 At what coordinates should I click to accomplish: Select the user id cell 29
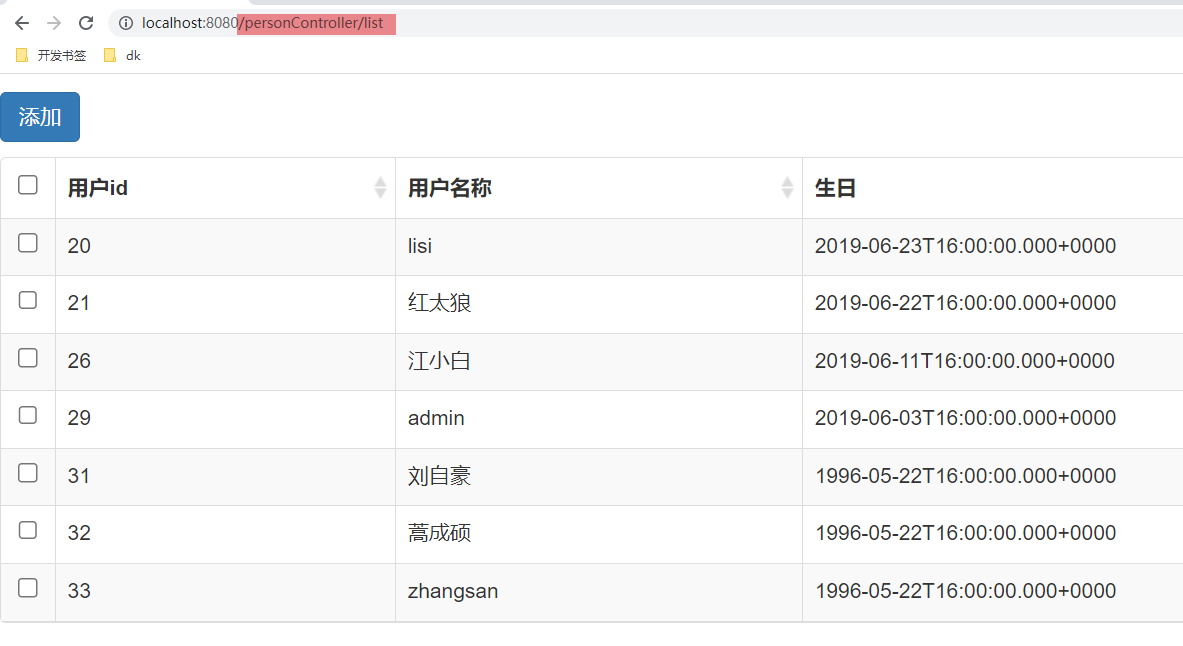(226, 419)
